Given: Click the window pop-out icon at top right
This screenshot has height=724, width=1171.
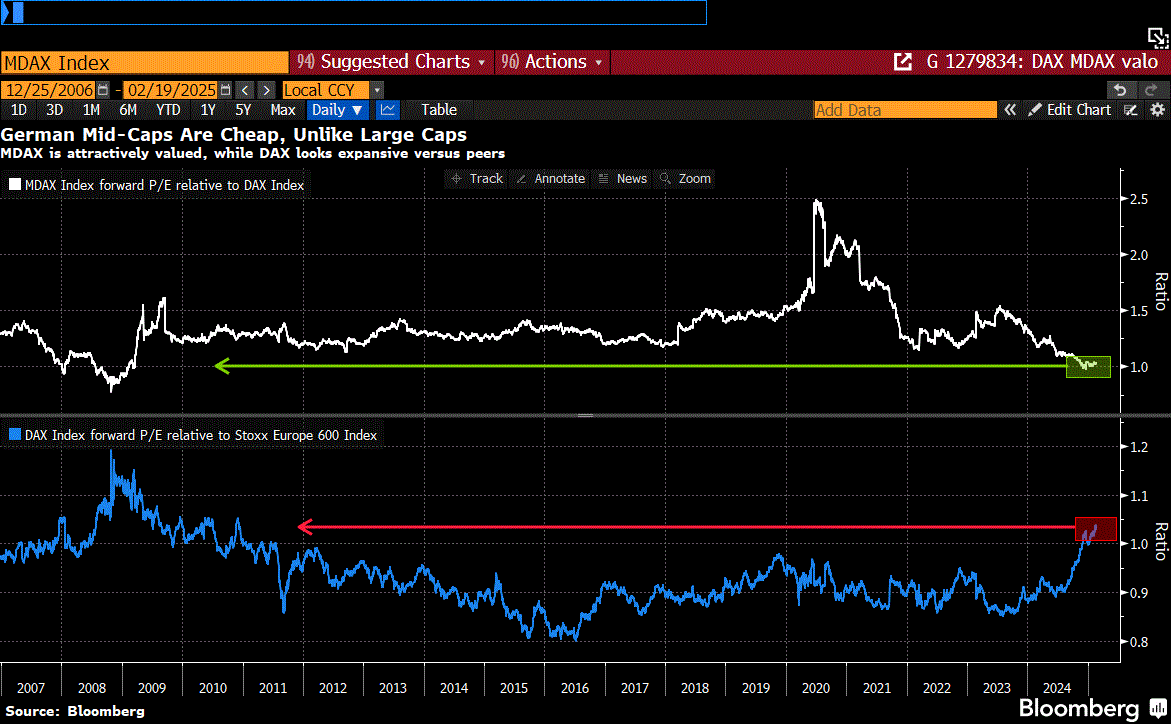Looking at the screenshot, I should point(1158,37).
